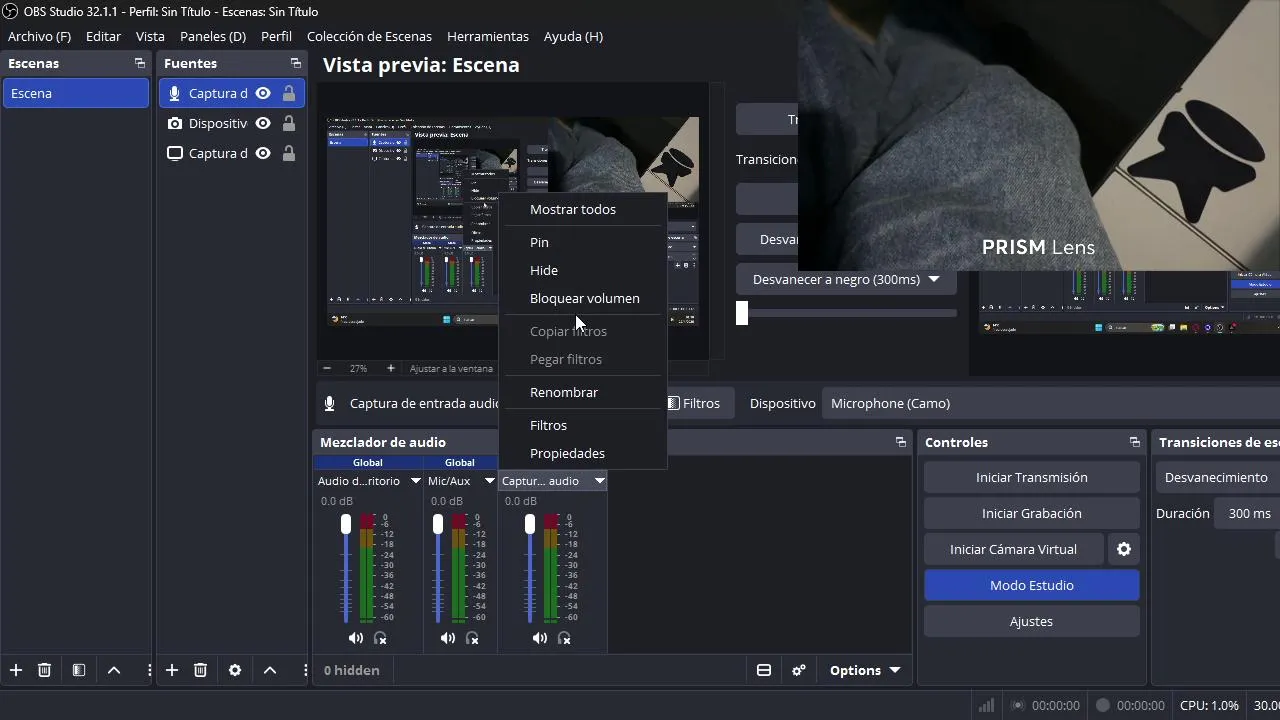This screenshot has width=1280, height=720.
Task: Zoom in preview with plus button
Action: point(391,368)
